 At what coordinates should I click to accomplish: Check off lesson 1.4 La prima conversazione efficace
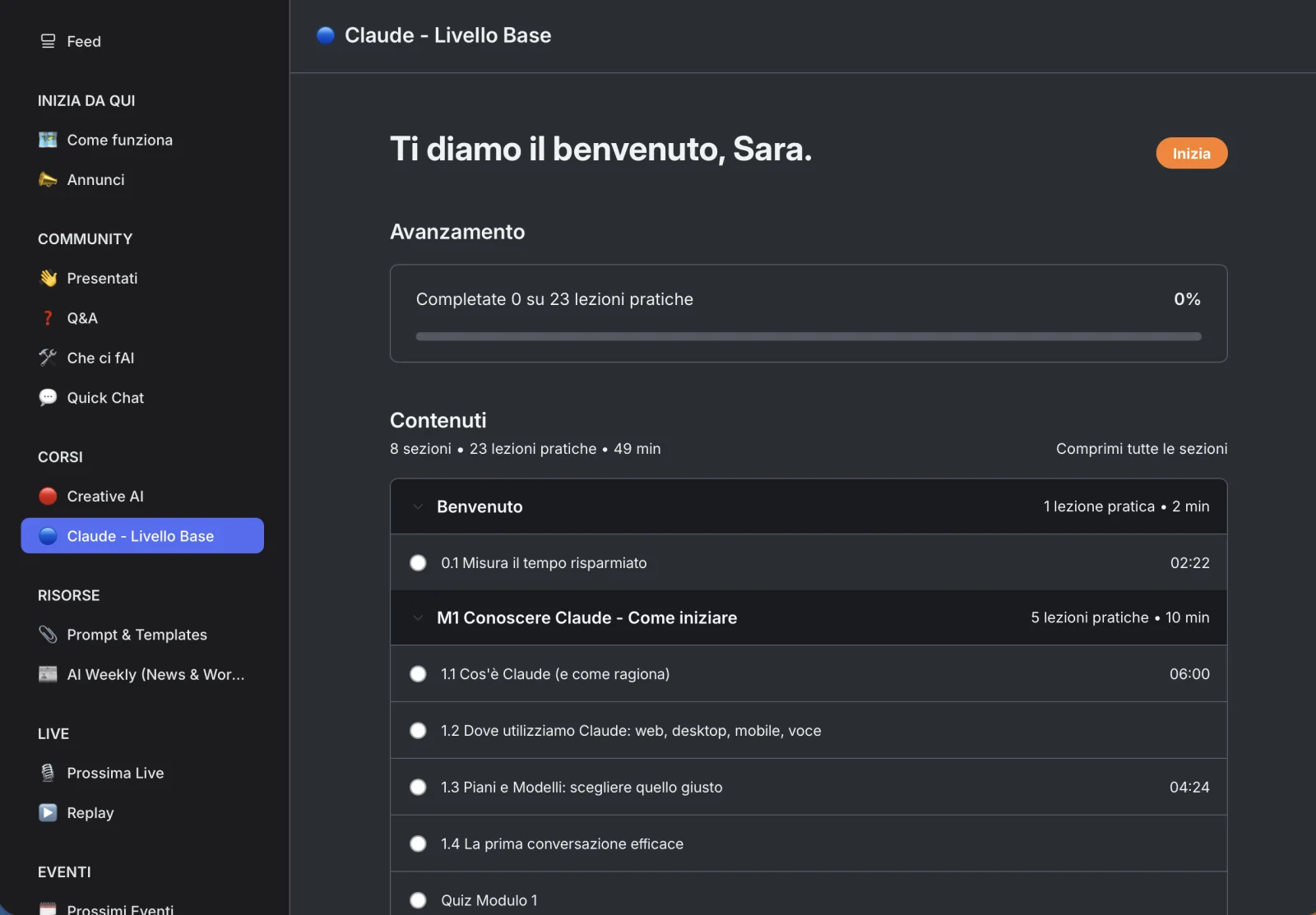click(x=418, y=844)
